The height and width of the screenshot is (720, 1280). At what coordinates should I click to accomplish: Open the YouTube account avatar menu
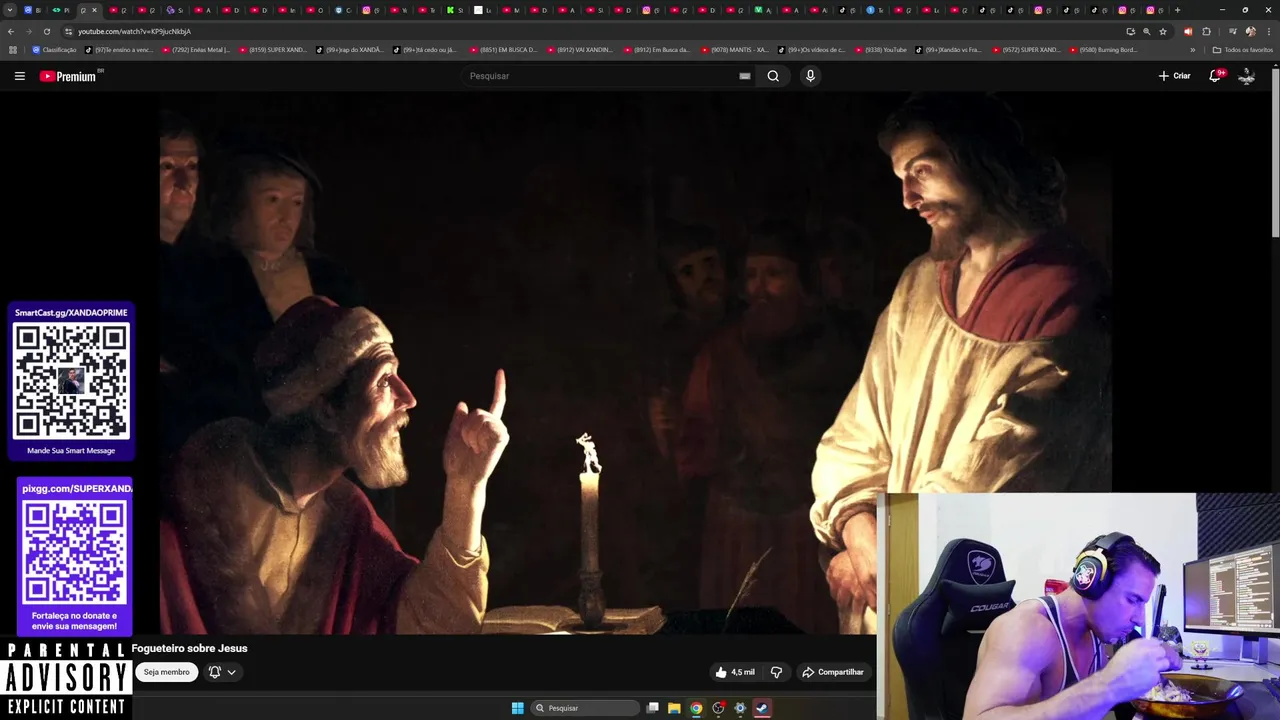(1247, 76)
